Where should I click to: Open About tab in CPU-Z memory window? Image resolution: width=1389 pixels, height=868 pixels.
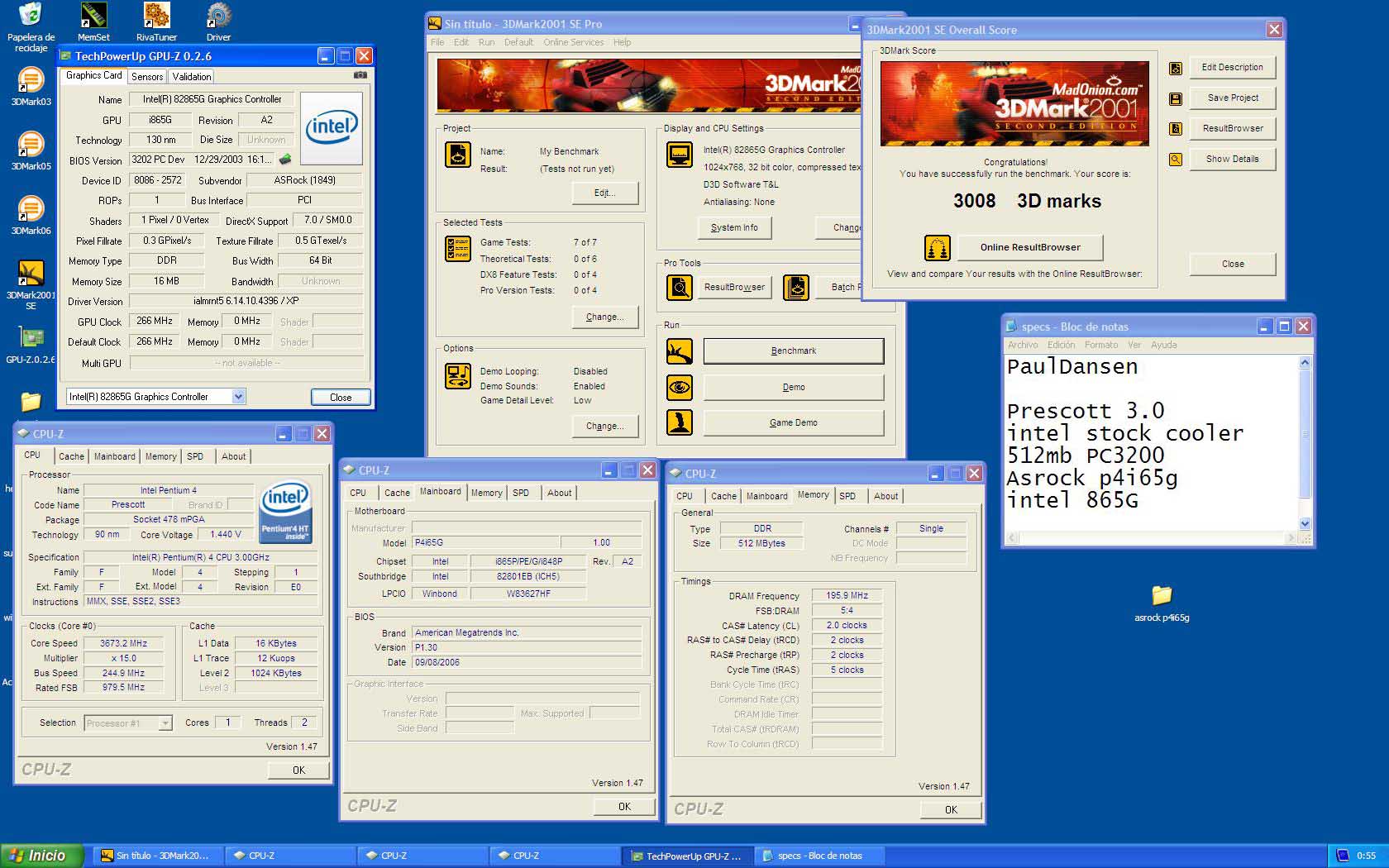pyautogui.click(x=885, y=496)
